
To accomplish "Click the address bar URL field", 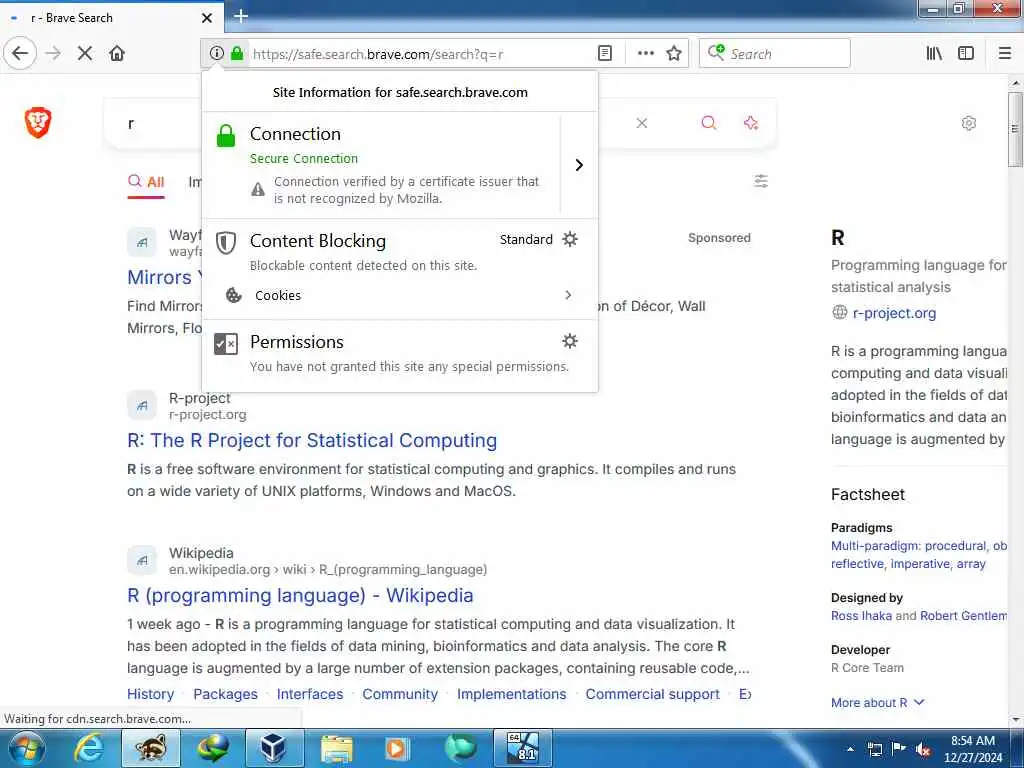I will coord(418,54).
